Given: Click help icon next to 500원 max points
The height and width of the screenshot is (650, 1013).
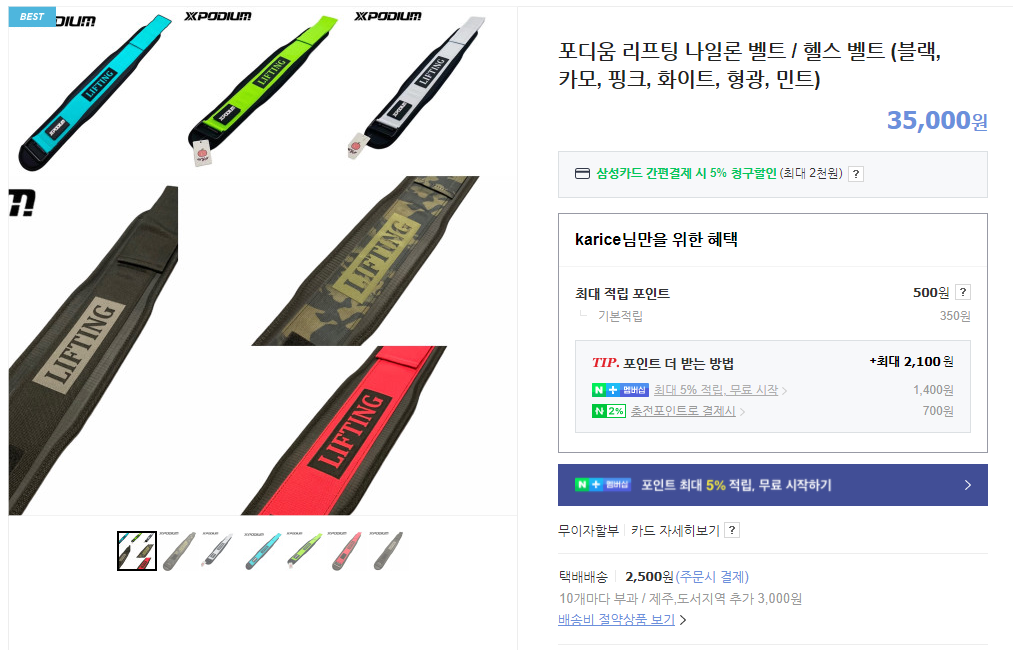Looking at the screenshot, I should [962, 292].
